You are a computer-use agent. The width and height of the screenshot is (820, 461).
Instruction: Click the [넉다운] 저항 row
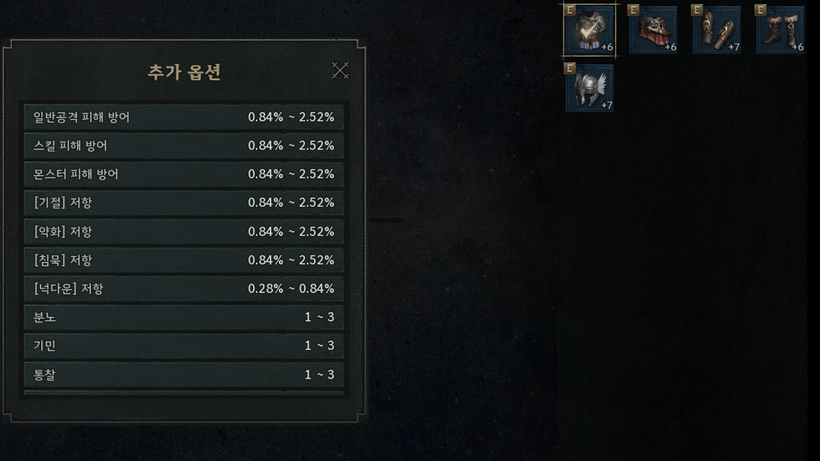184,288
